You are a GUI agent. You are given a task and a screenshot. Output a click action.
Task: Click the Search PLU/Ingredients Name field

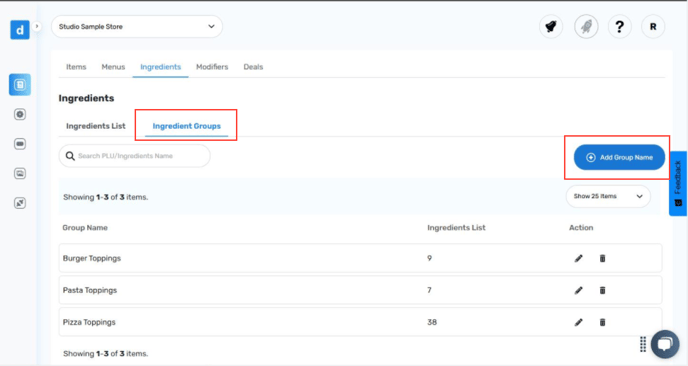point(135,156)
